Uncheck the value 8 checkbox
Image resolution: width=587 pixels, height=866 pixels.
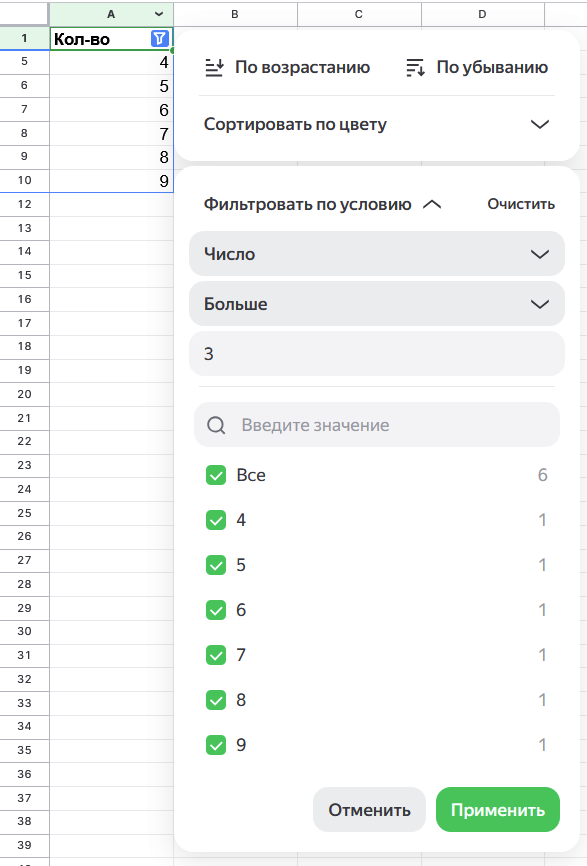tap(216, 700)
